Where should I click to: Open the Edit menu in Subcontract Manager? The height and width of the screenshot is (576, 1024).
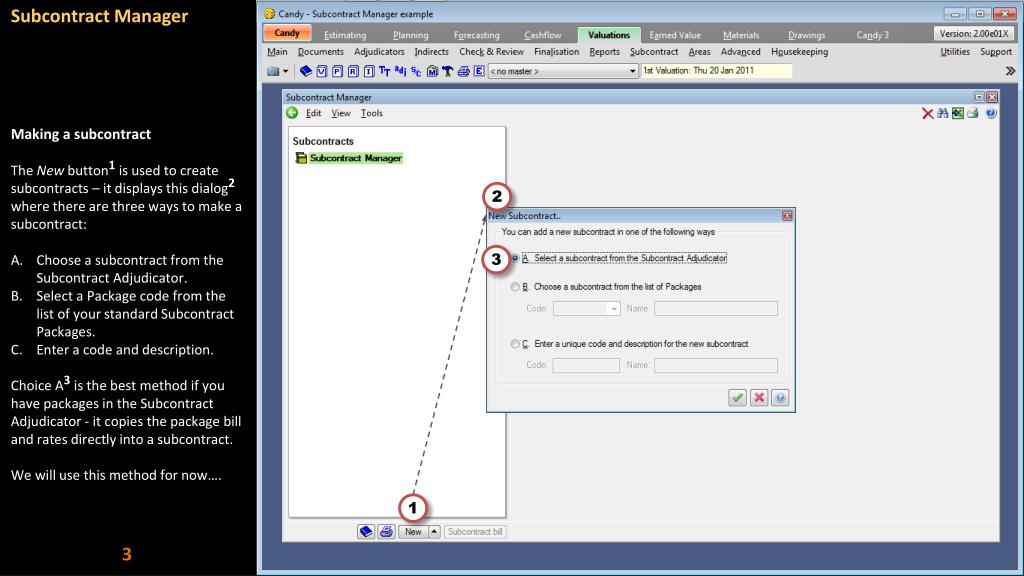[313, 113]
